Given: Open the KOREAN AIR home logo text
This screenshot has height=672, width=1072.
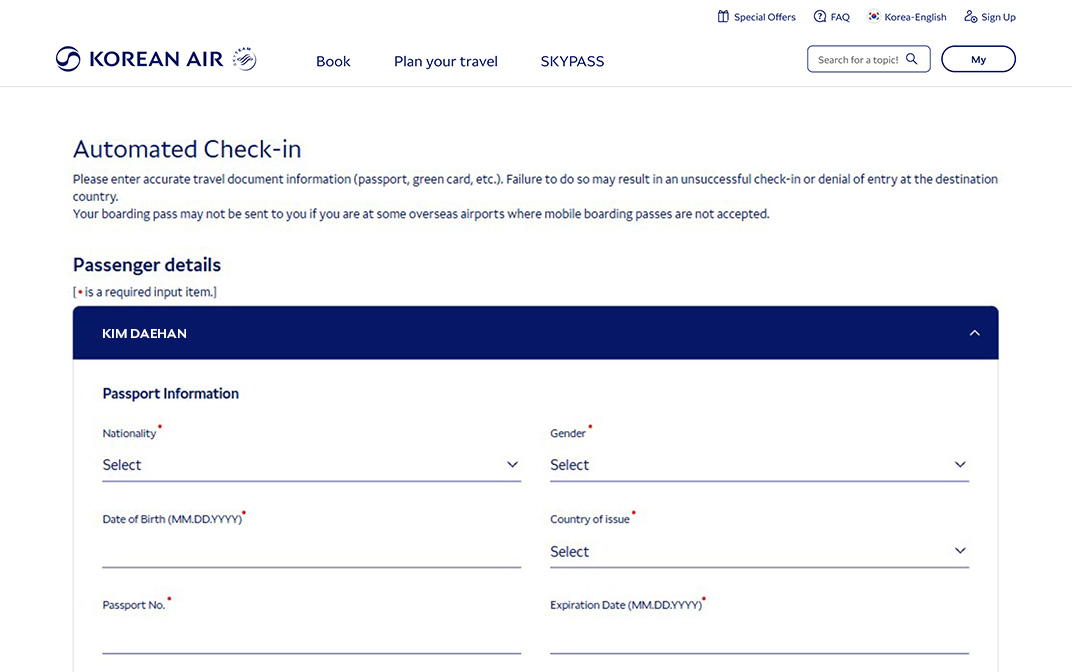Looking at the screenshot, I should 155,59.
